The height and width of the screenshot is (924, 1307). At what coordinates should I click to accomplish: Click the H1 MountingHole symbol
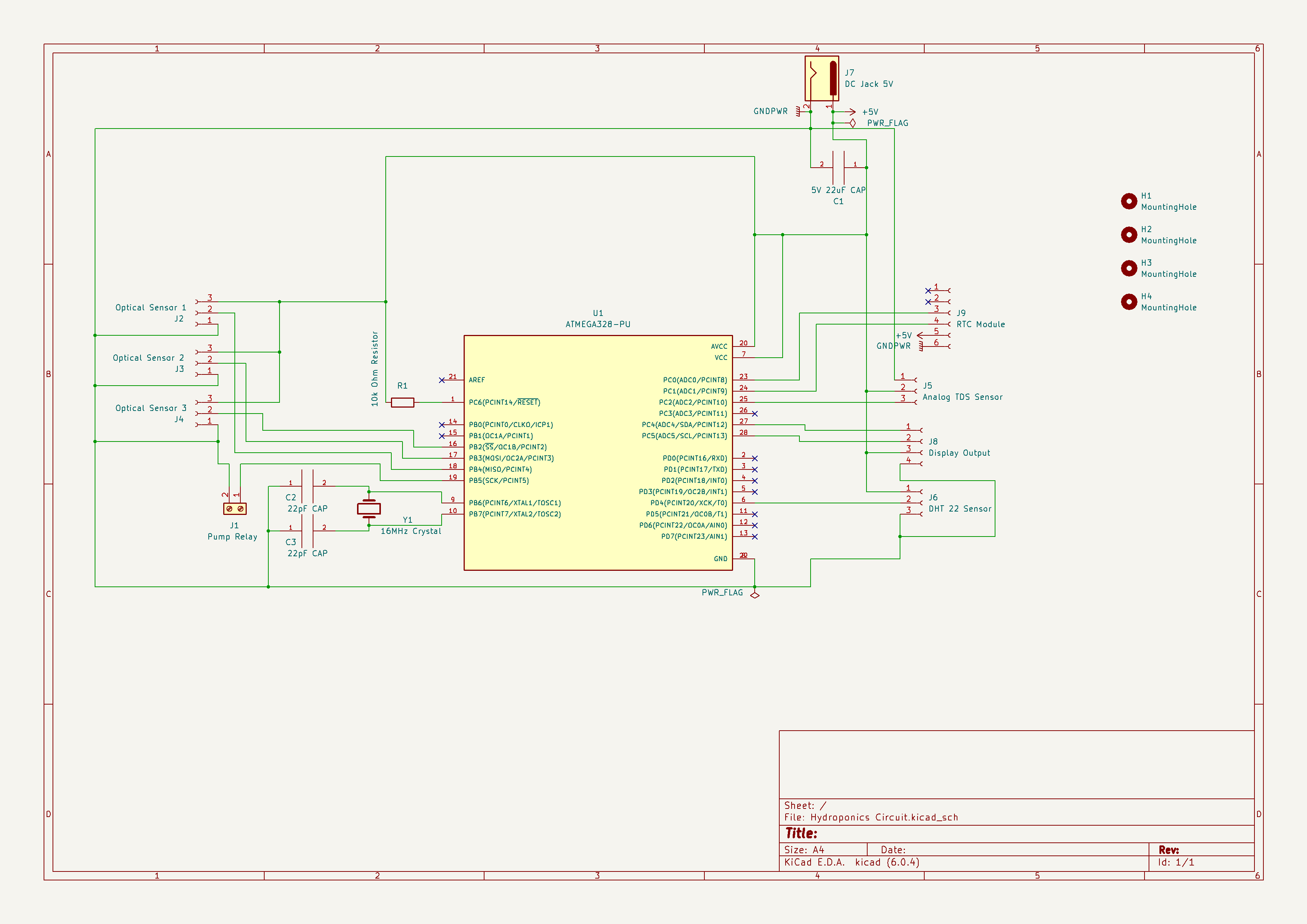1129,201
